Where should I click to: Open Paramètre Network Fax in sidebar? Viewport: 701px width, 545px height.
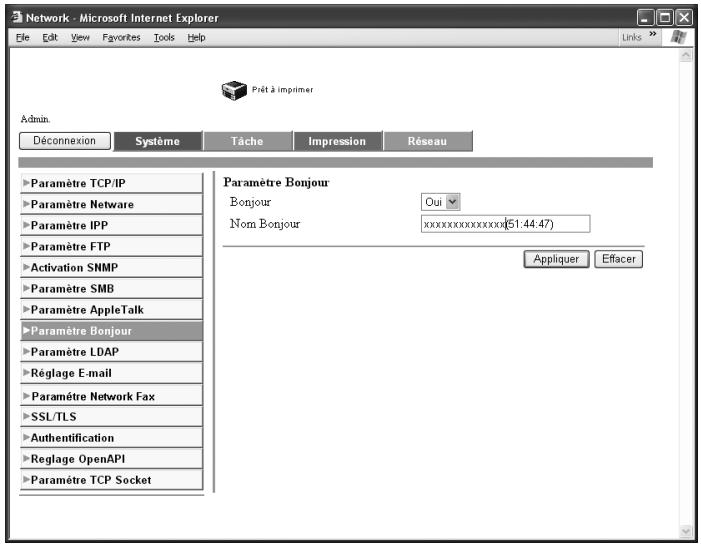point(111,396)
